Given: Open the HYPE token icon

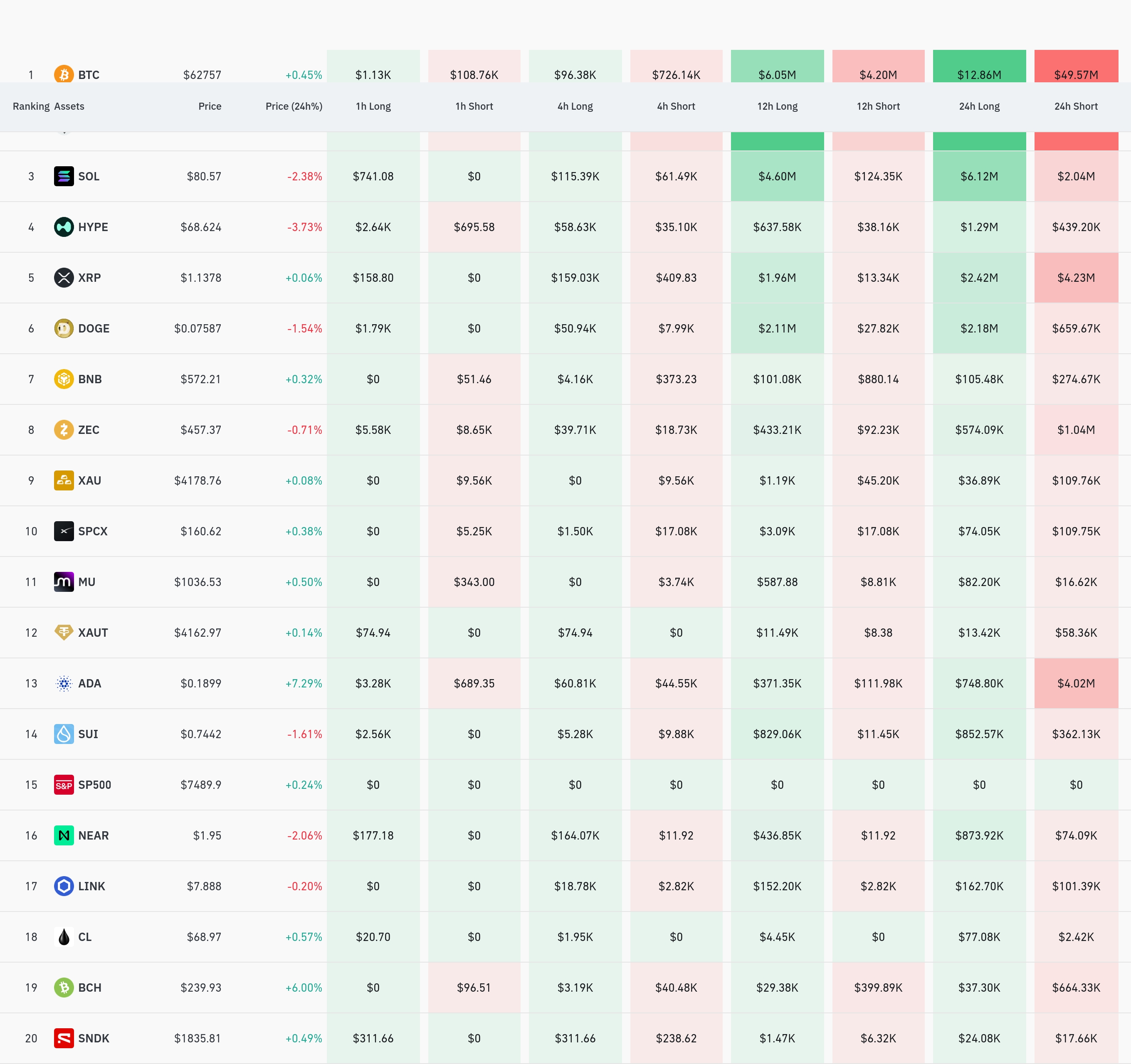Looking at the screenshot, I should [64, 227].
